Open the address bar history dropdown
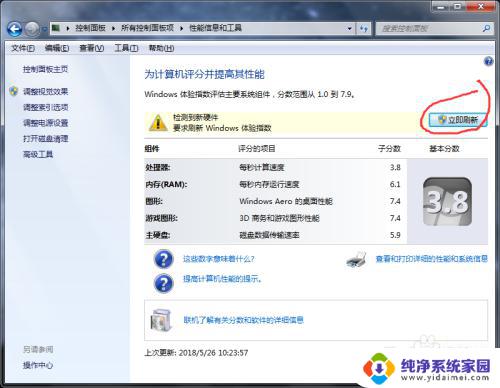Viewport: 500px width, 388px height. [349, 28]
